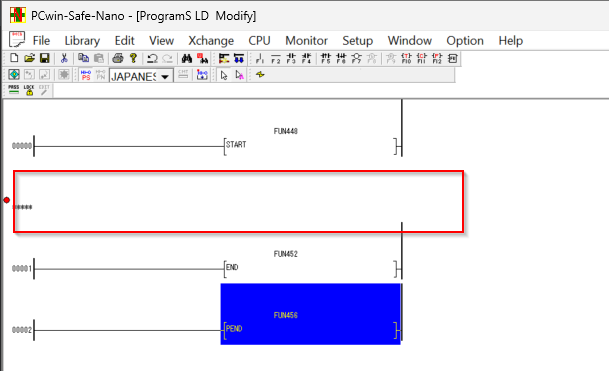Image resolution: width=609 pixels, height=371 pixels.
Task: Click the red breakpoint dot marker
Action: [7, 200]
